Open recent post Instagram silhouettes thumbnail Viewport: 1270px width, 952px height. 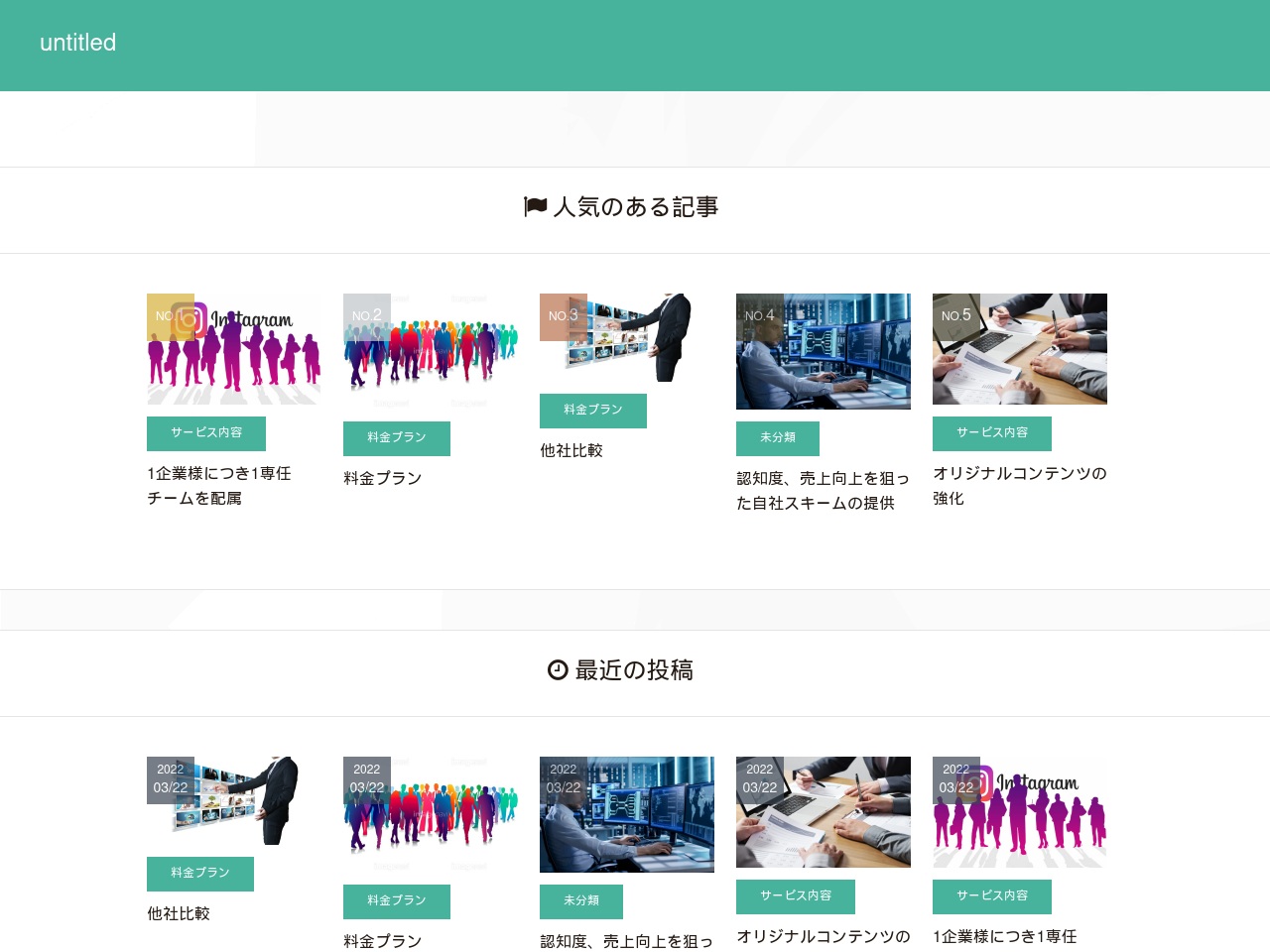(x=1020, y=812)
